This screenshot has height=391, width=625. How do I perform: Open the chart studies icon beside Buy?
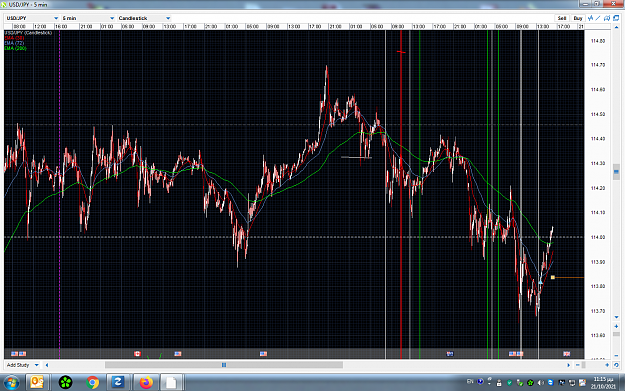tap(591, 18)
